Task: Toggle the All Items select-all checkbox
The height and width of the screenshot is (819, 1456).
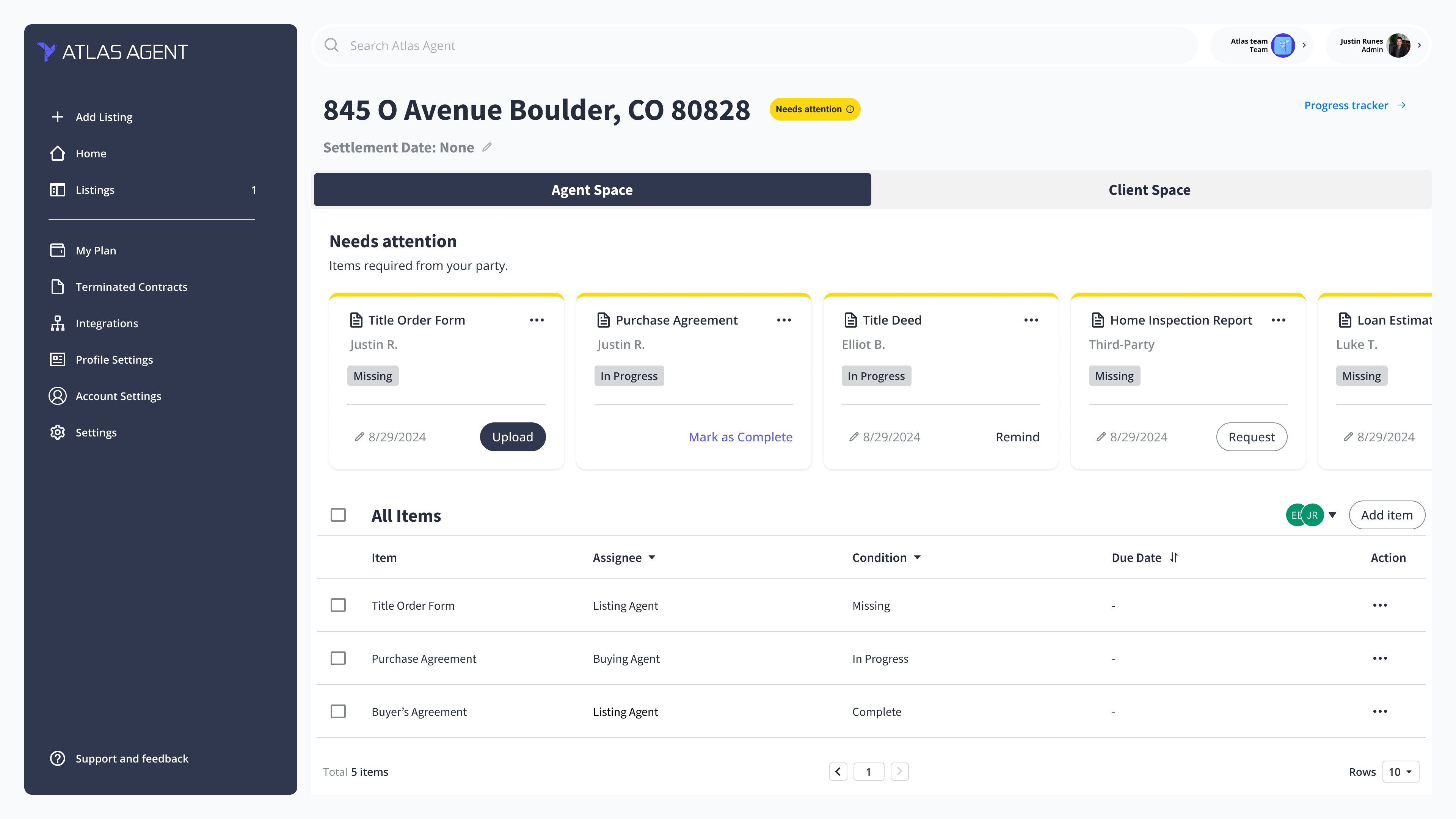Action: tap(338, 515)
